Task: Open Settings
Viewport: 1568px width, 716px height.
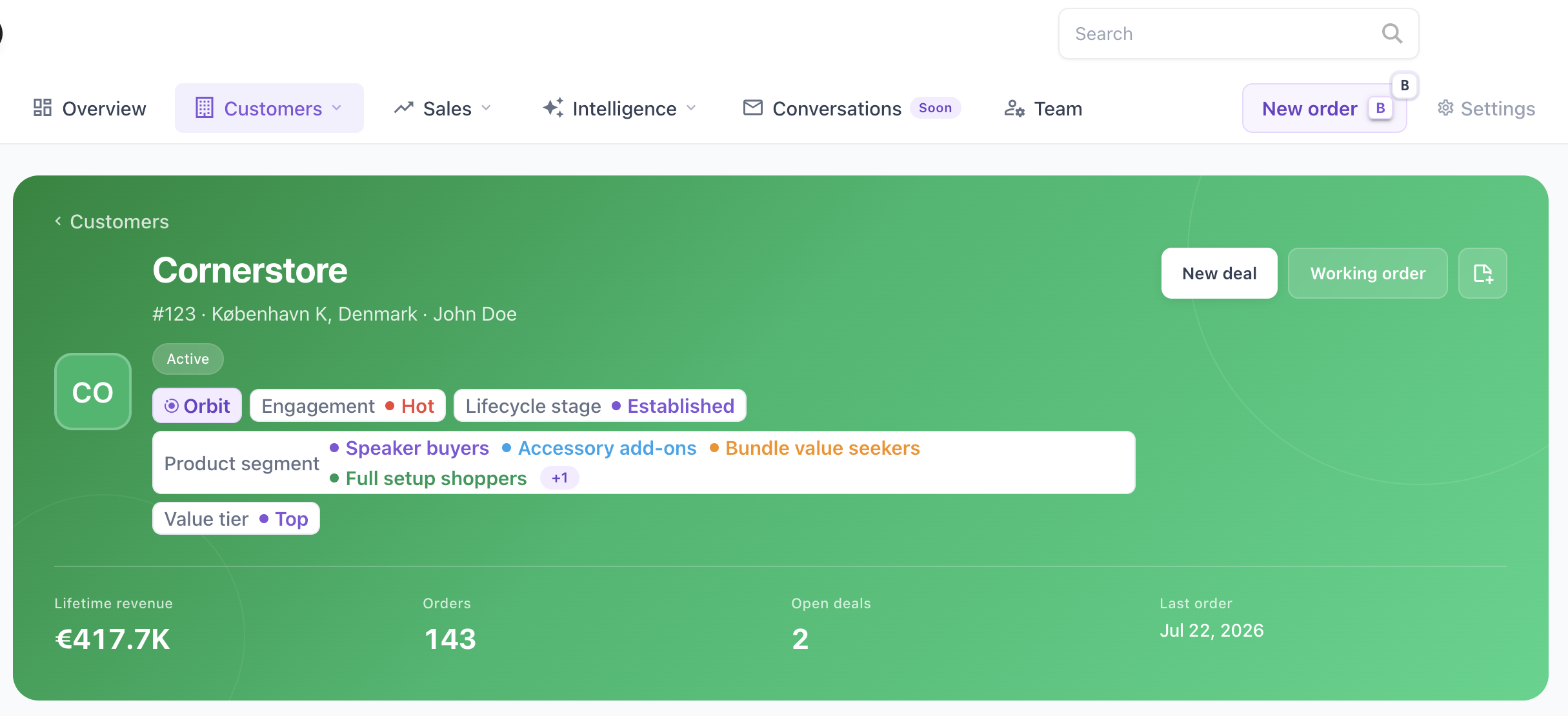Action: pyautogui.click(x=1486, y=108)
